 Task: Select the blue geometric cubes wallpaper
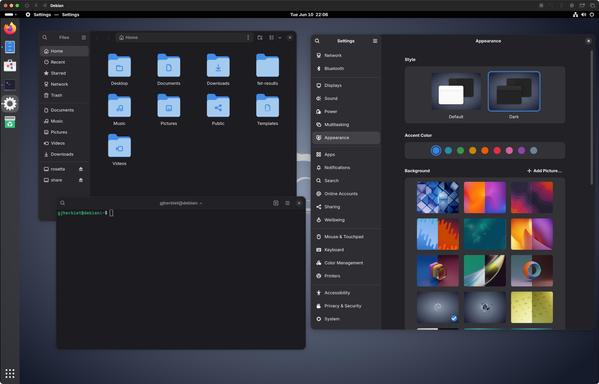tap(438, 197)
